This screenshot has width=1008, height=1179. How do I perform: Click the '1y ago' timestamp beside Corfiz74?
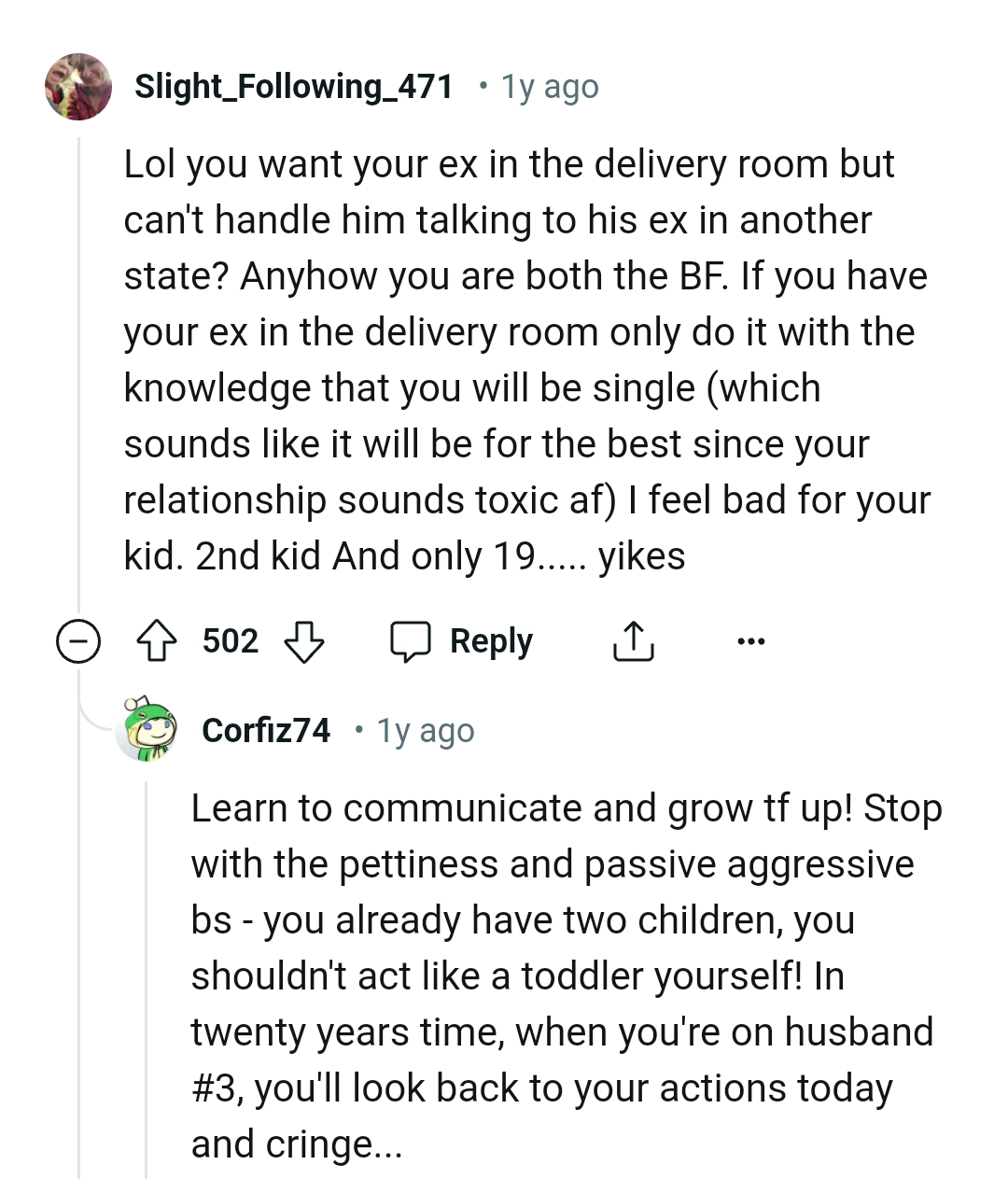(425, 731)
